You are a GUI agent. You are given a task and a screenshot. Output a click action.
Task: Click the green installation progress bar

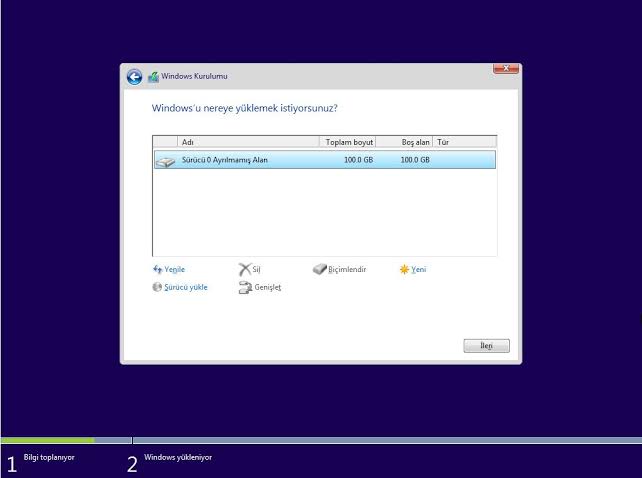(x=47, y=440)
